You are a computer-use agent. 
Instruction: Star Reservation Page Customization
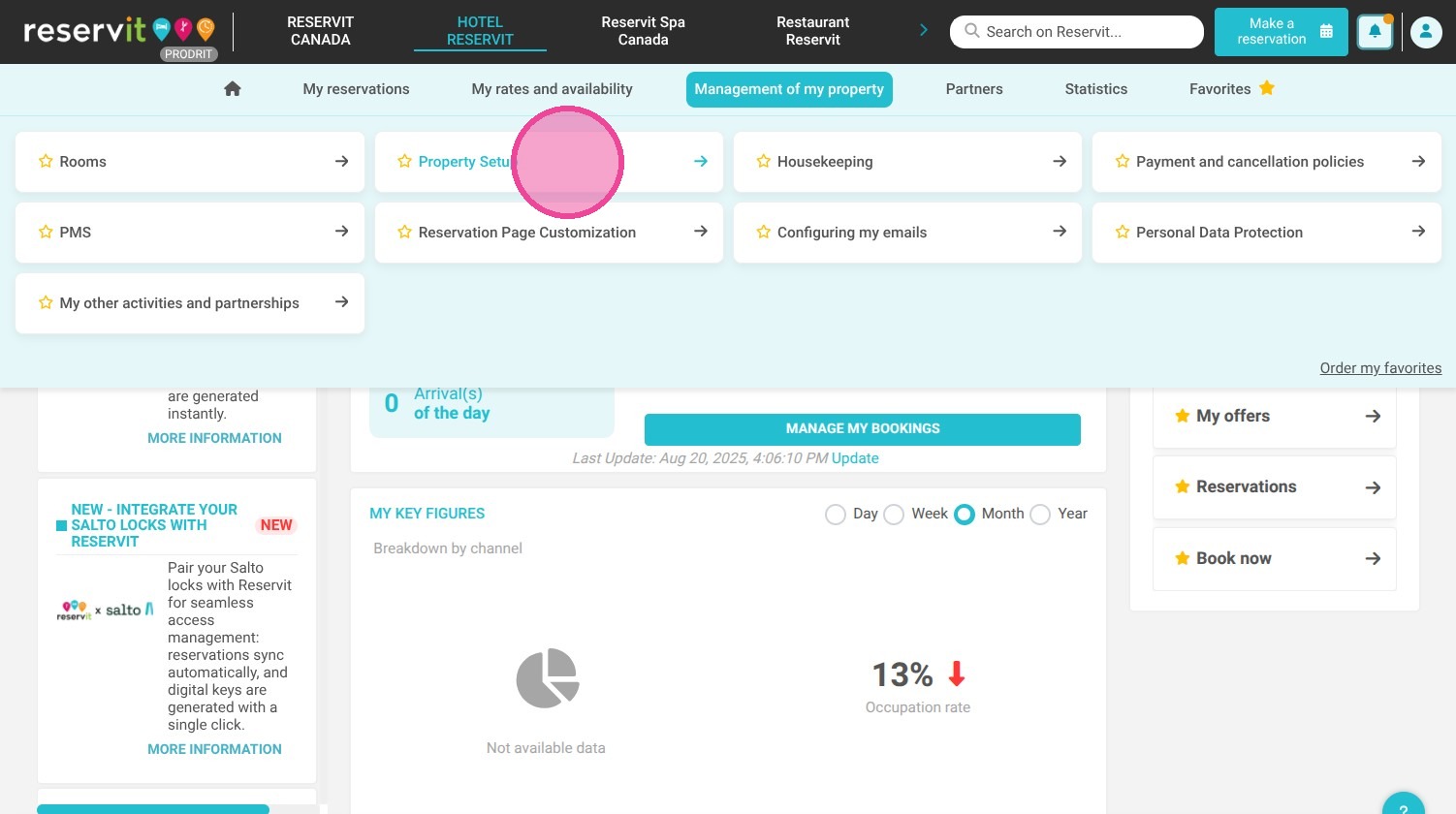click(x=404, y=233)
